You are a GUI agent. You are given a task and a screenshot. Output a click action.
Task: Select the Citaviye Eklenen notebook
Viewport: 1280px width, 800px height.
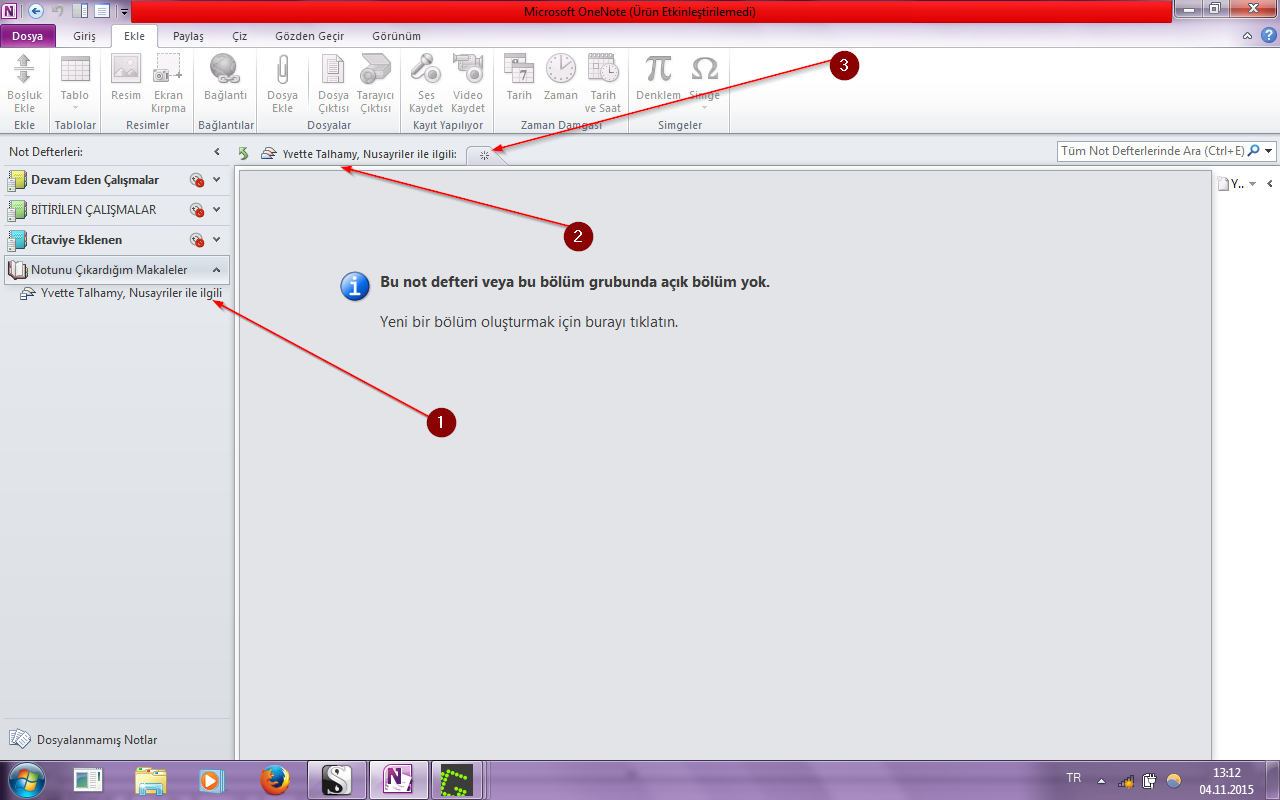coord(77,240)
